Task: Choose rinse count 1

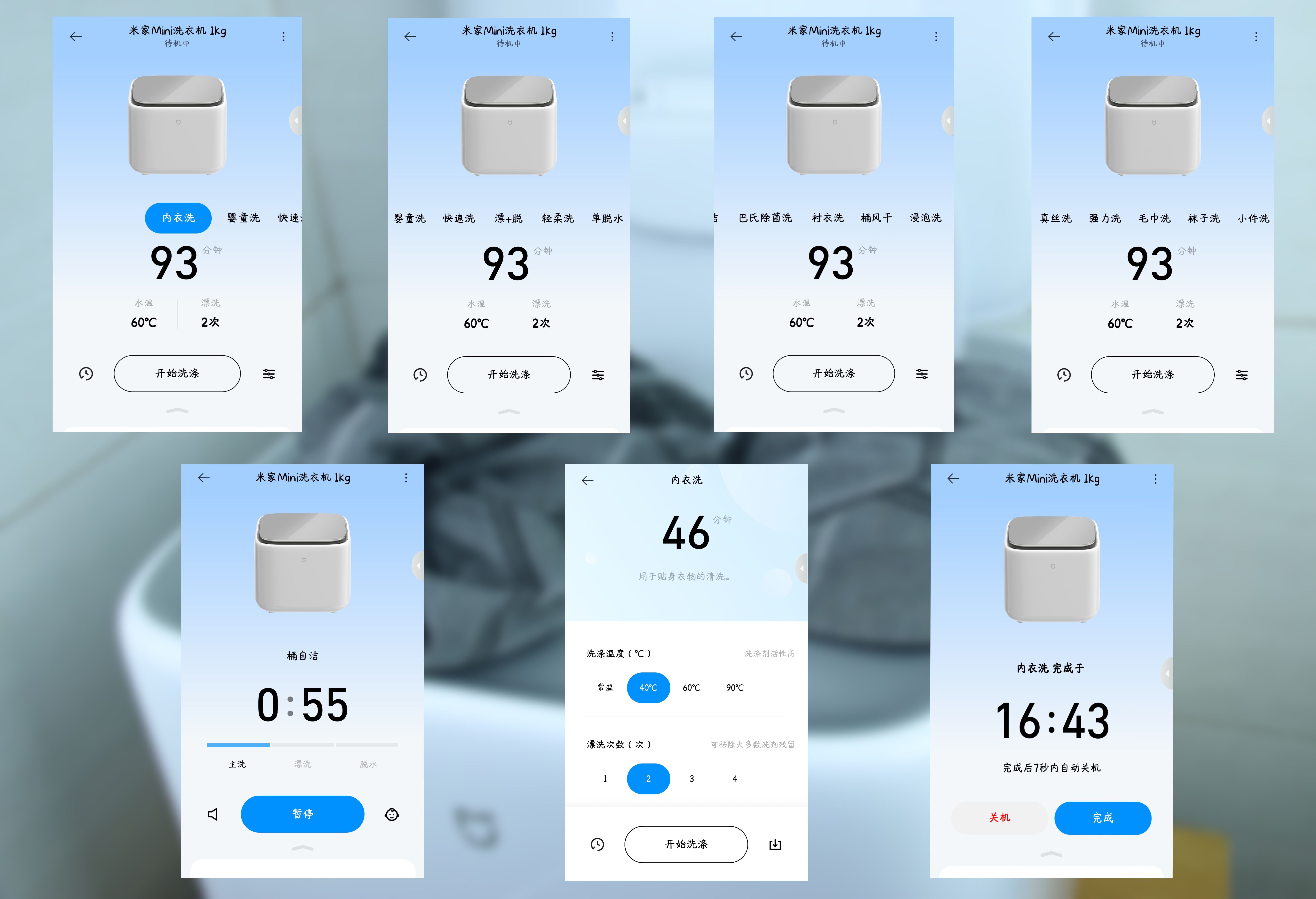Action: point(605,779)
